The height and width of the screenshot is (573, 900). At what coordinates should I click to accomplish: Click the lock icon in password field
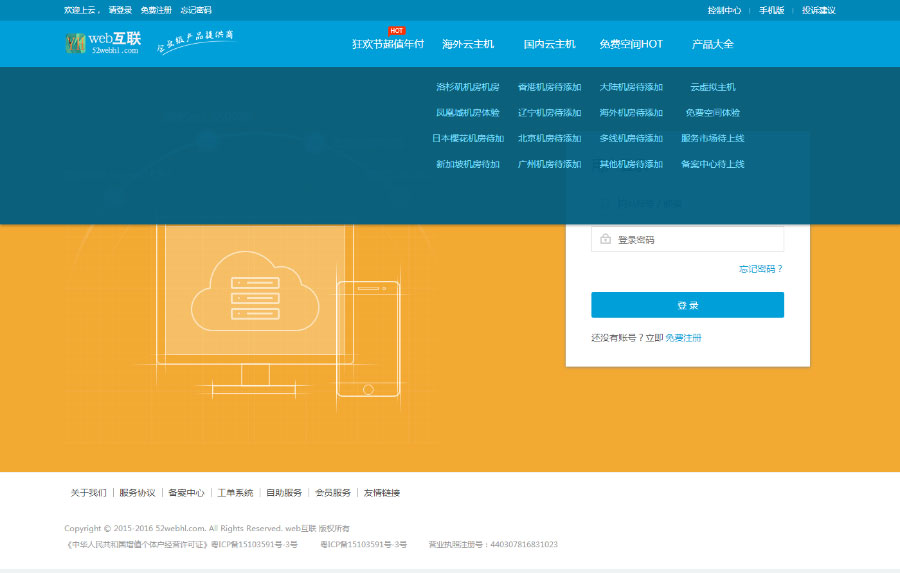[605, 240]
